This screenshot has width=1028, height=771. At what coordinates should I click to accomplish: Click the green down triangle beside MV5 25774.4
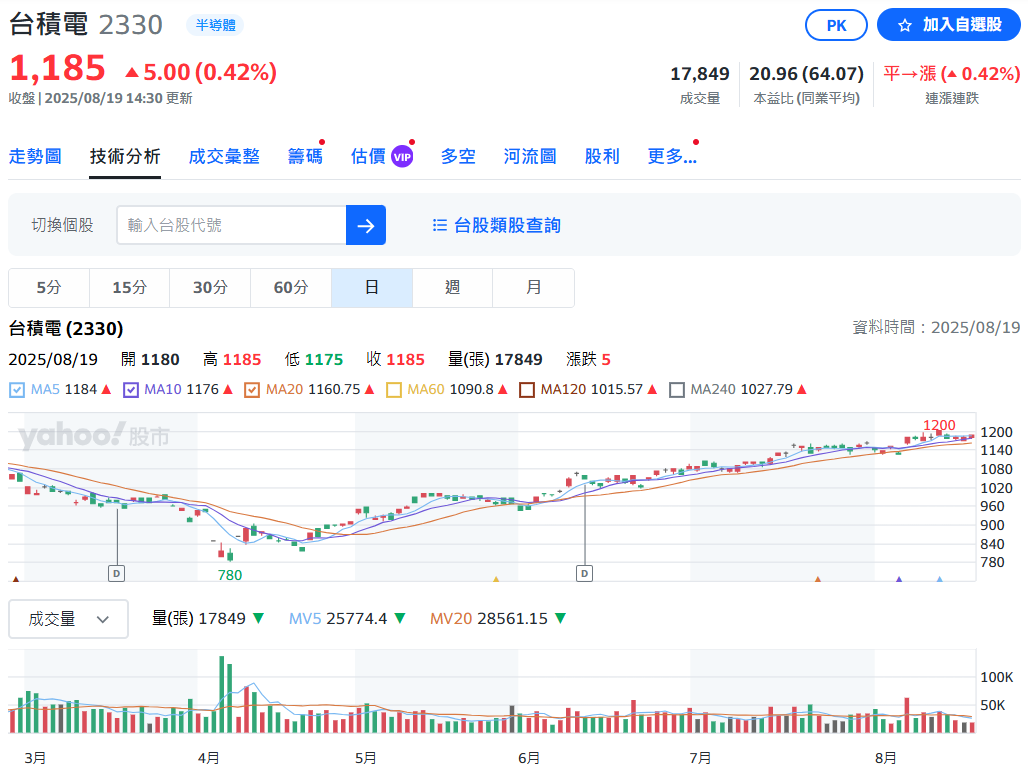tap(400, 618)
